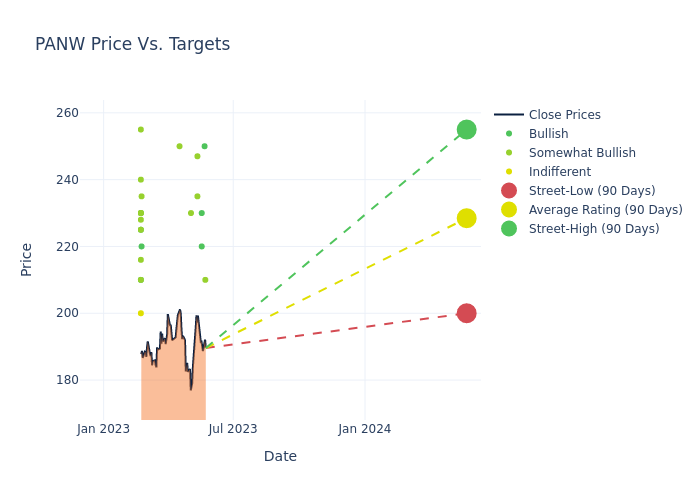Click the green dot at 250 near June
The image size is (700, 500).
coord(204,146)
